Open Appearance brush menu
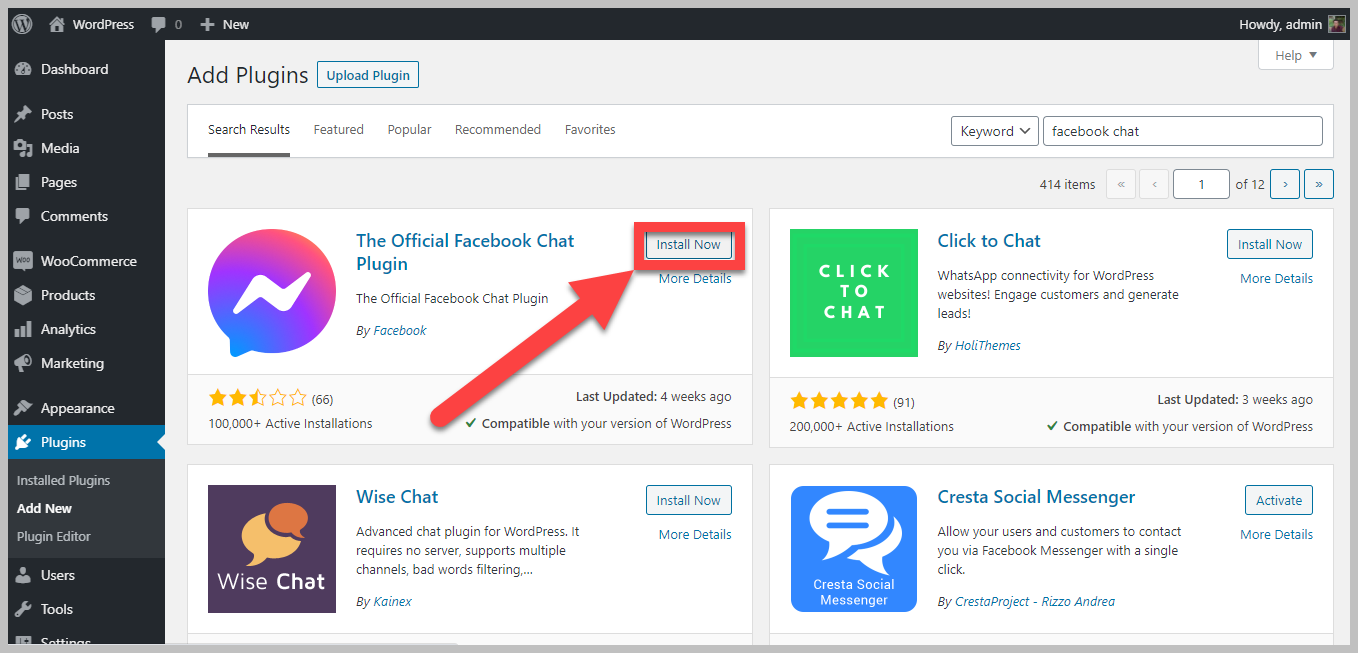The height and width of the screenshot is (653, 1358). pyautogui.click(x=86, y=408)
